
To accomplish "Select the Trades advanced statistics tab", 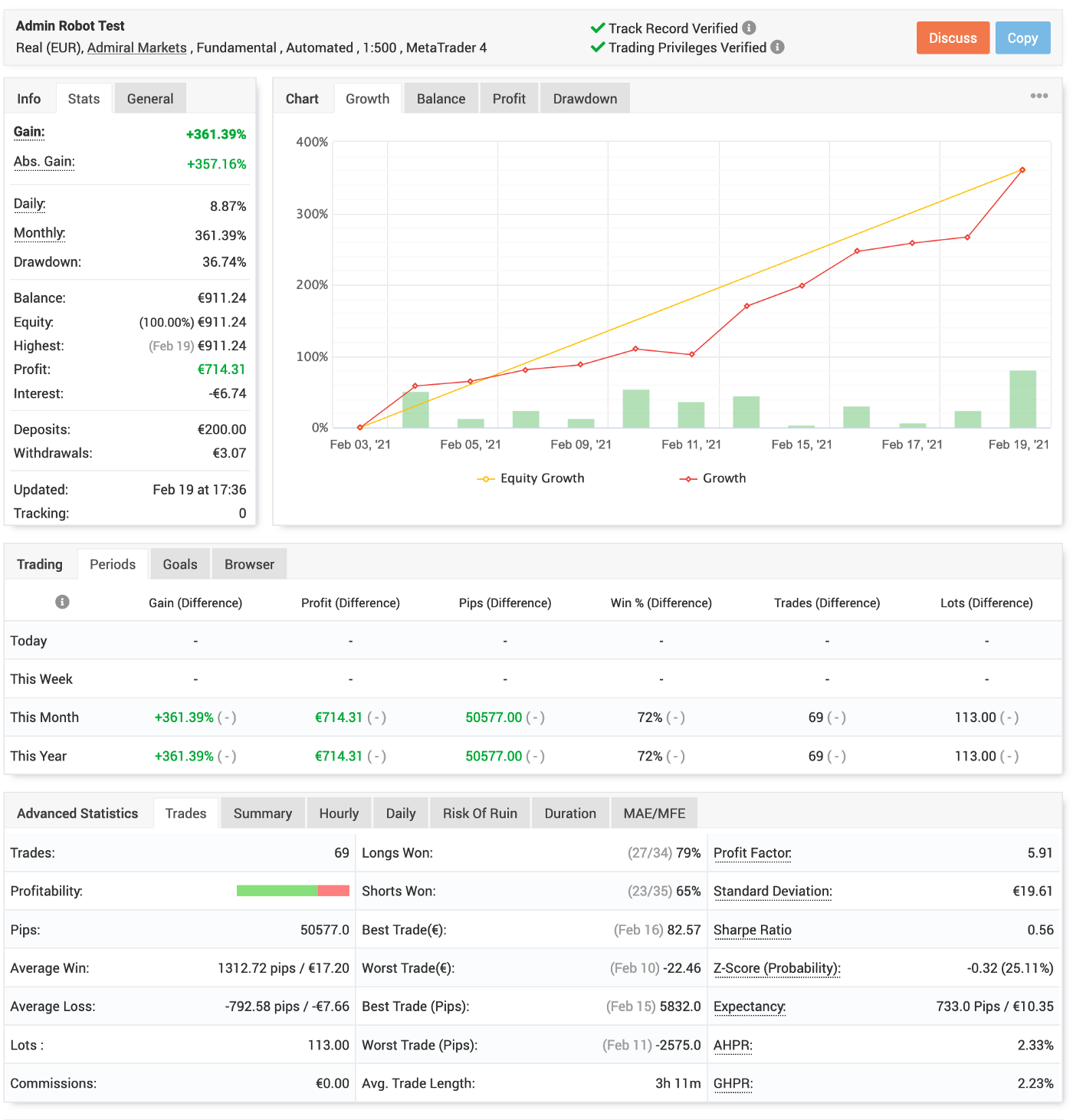I will click(185, 813).
